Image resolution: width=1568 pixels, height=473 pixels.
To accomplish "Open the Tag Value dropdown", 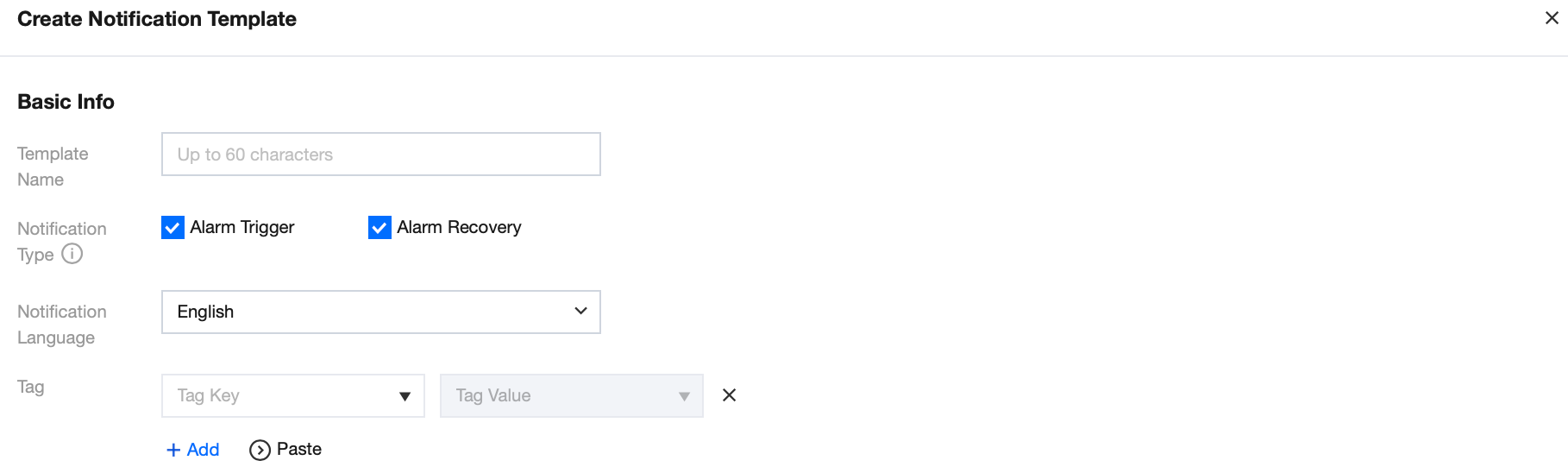I will click(x=570, y=395).
